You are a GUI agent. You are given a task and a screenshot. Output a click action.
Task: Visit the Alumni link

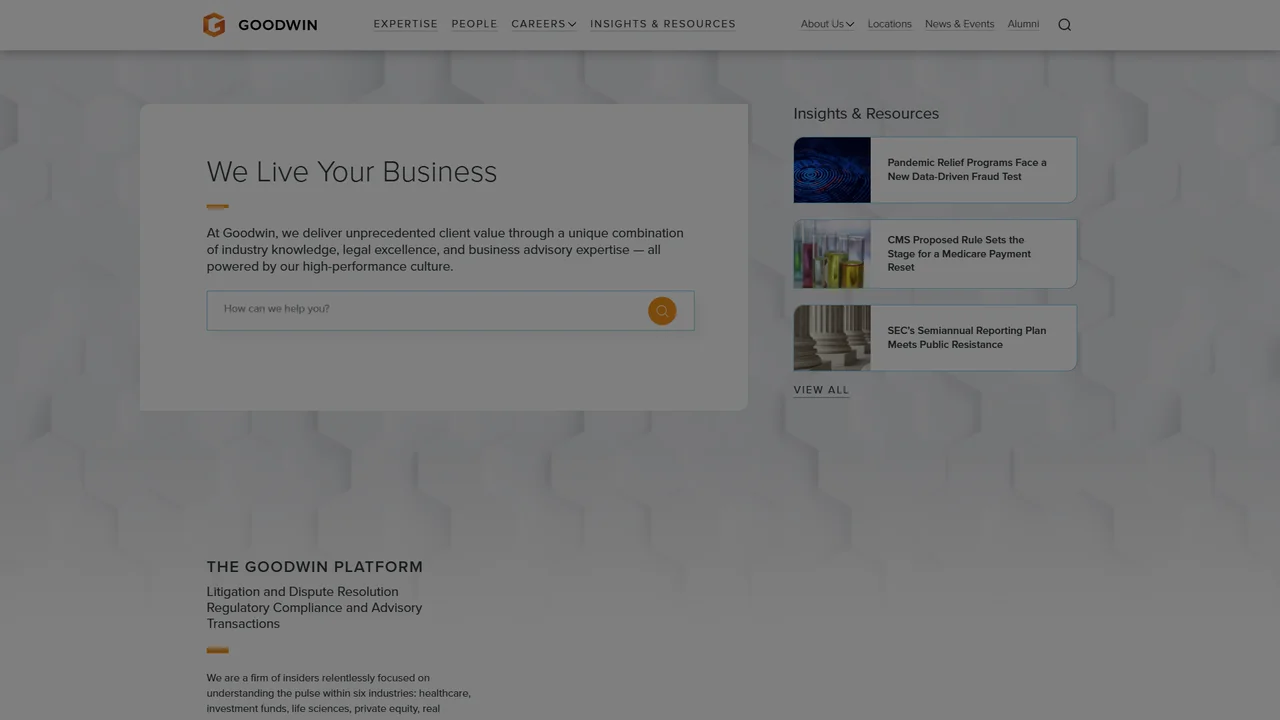click(1023, 24)
